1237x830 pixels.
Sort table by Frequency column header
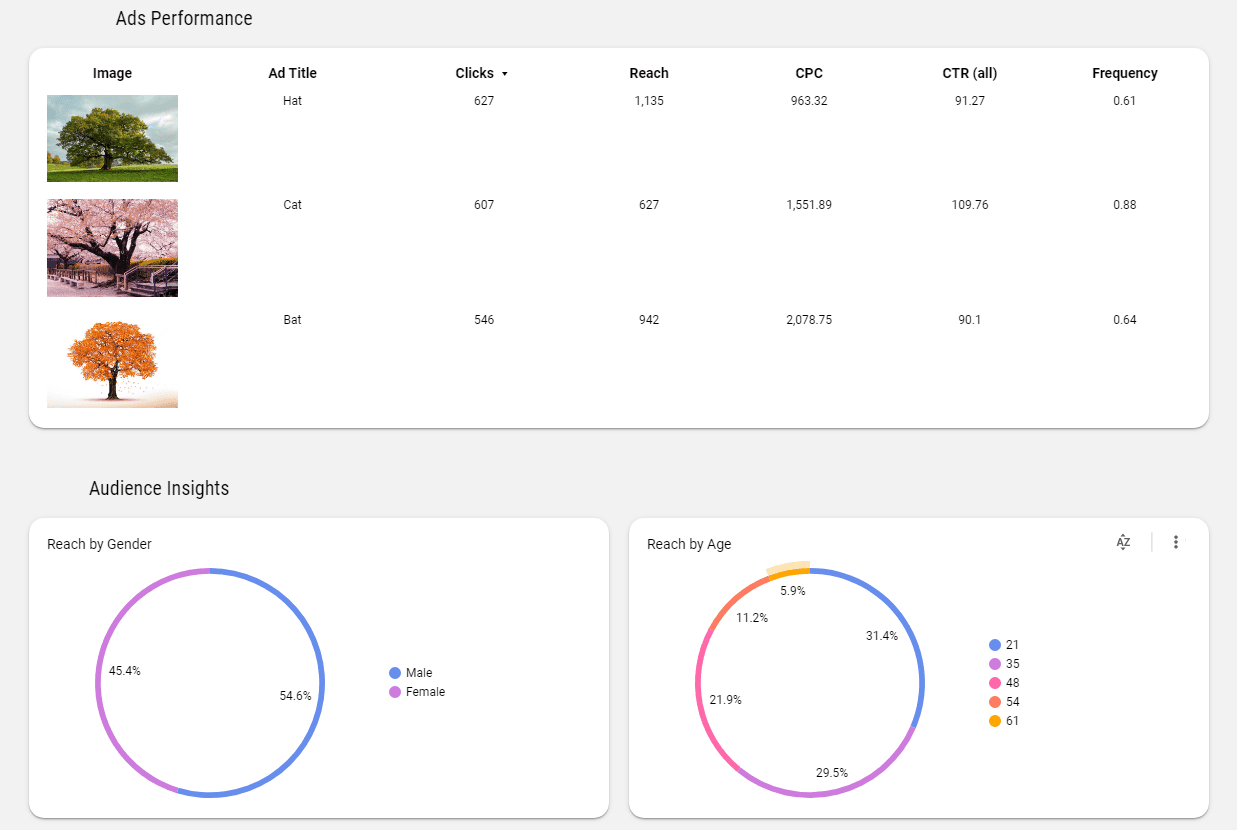coord(1125,73)
